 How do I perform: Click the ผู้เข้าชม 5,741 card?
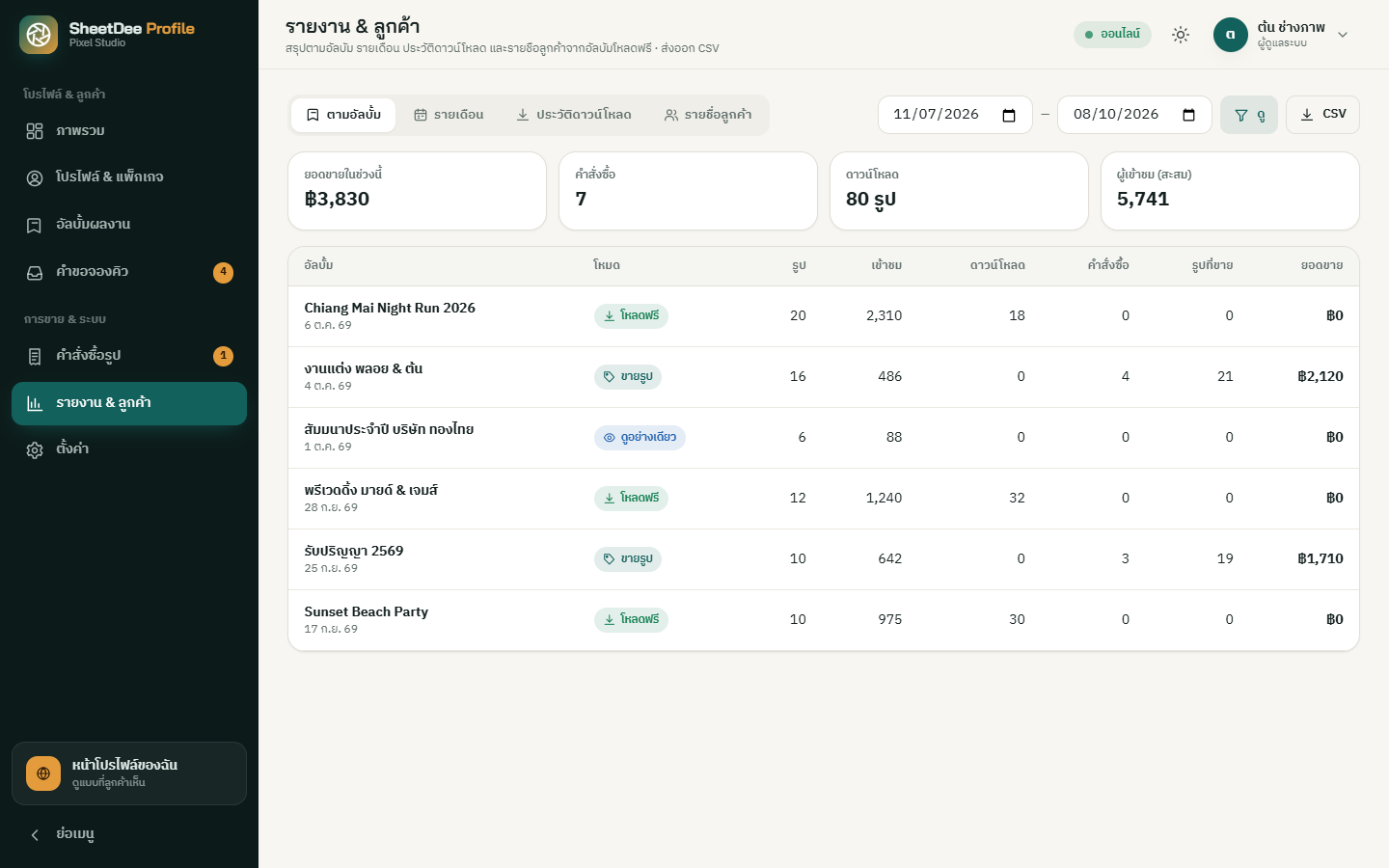(1230, 191)
